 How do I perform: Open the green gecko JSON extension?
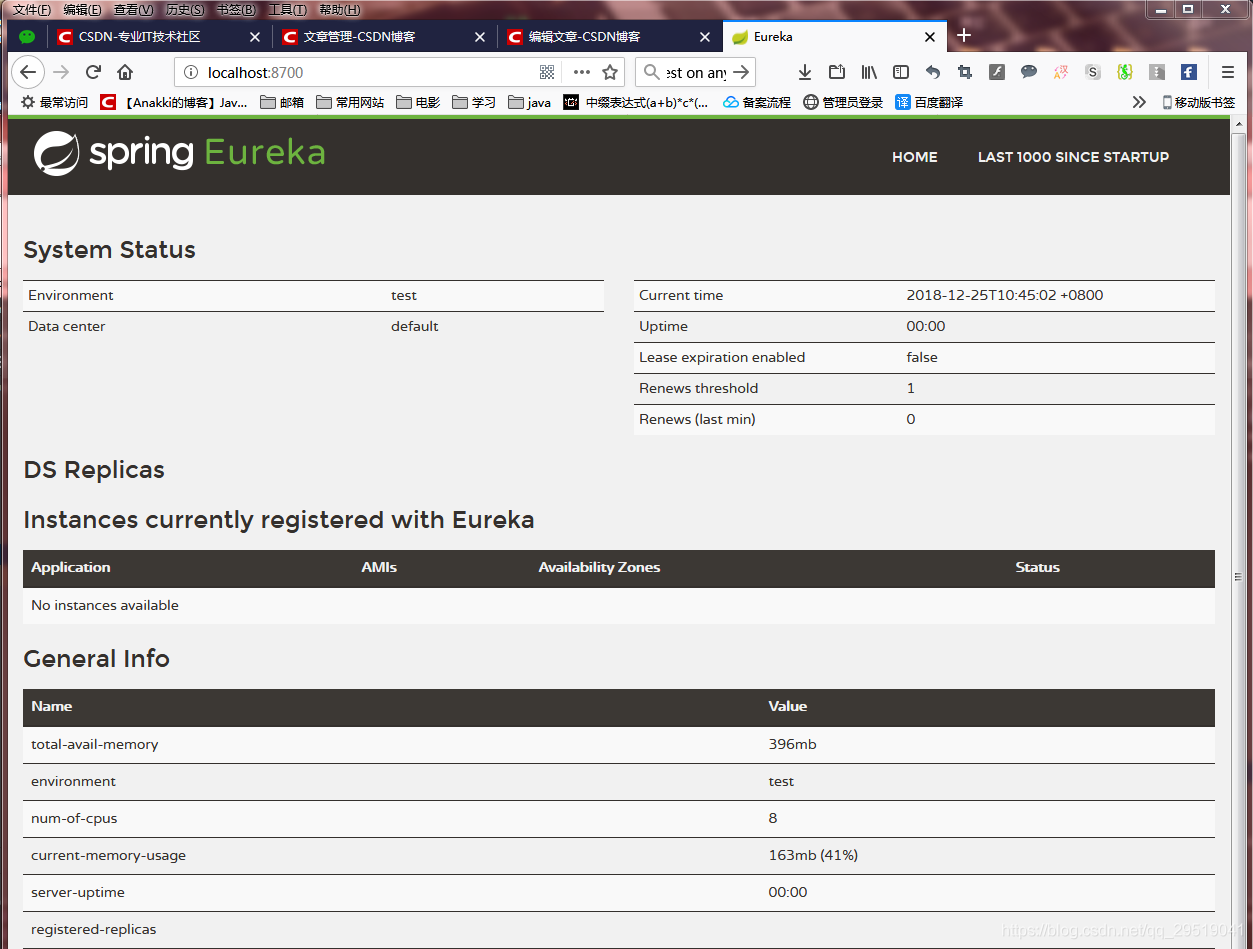tap(1125, 72)
